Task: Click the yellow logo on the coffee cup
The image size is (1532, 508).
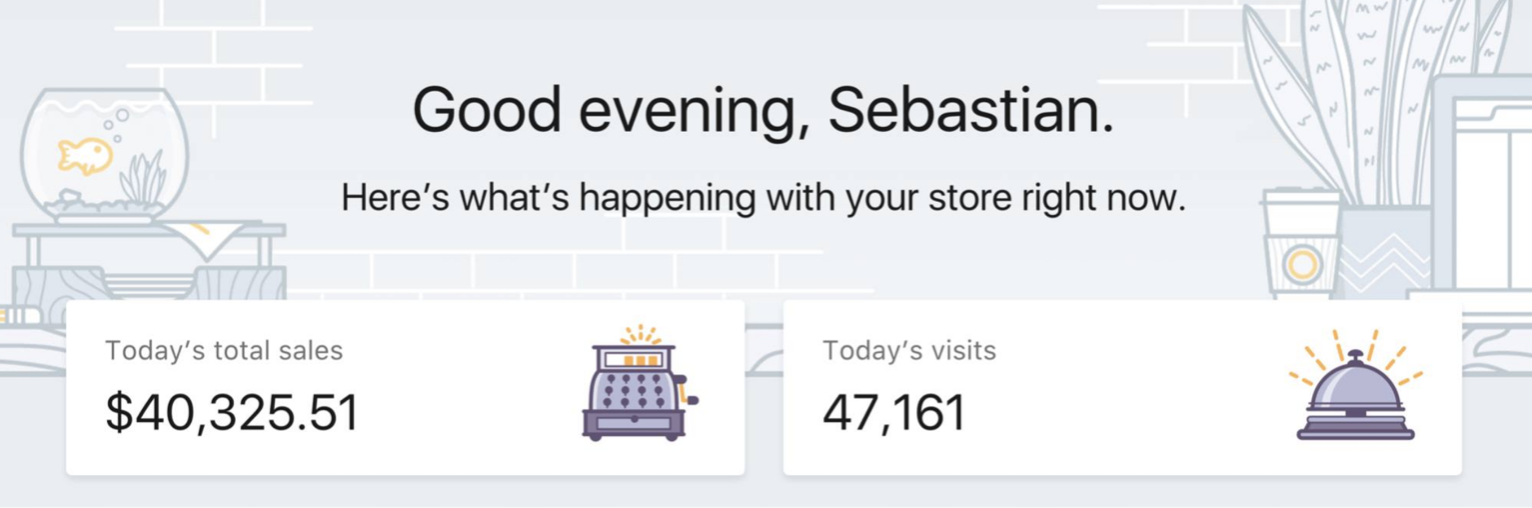Action: click(x=1302, y=265)
